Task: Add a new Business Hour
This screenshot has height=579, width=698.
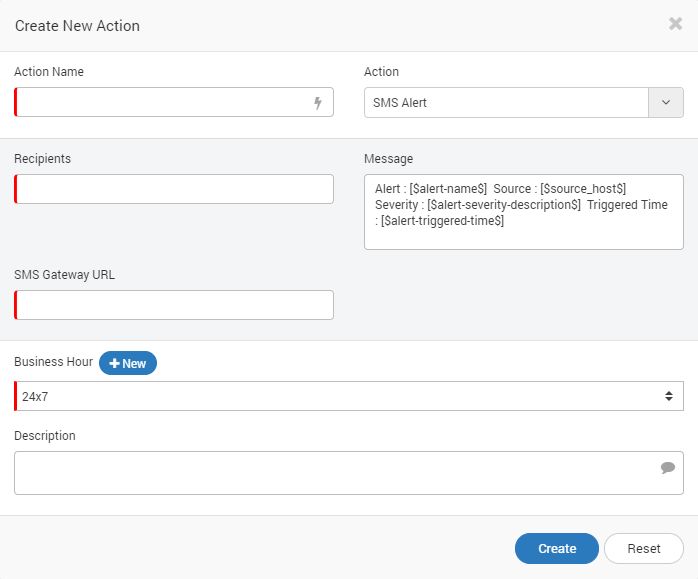Action: pos(128,363)
